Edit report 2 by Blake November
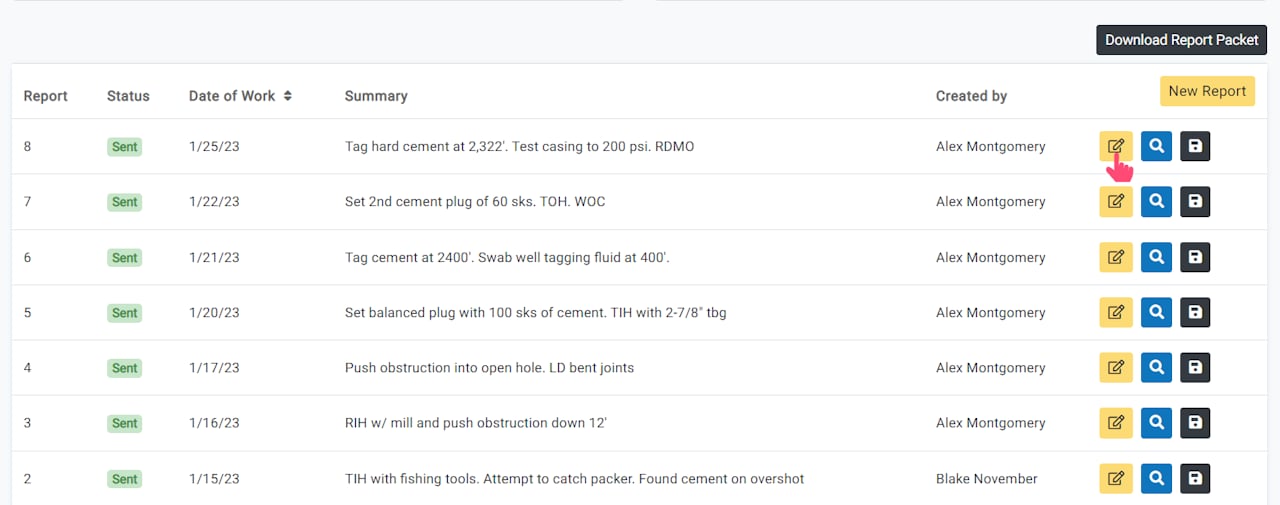Viewport: 1280px width, 505px height. [1116, 478]
